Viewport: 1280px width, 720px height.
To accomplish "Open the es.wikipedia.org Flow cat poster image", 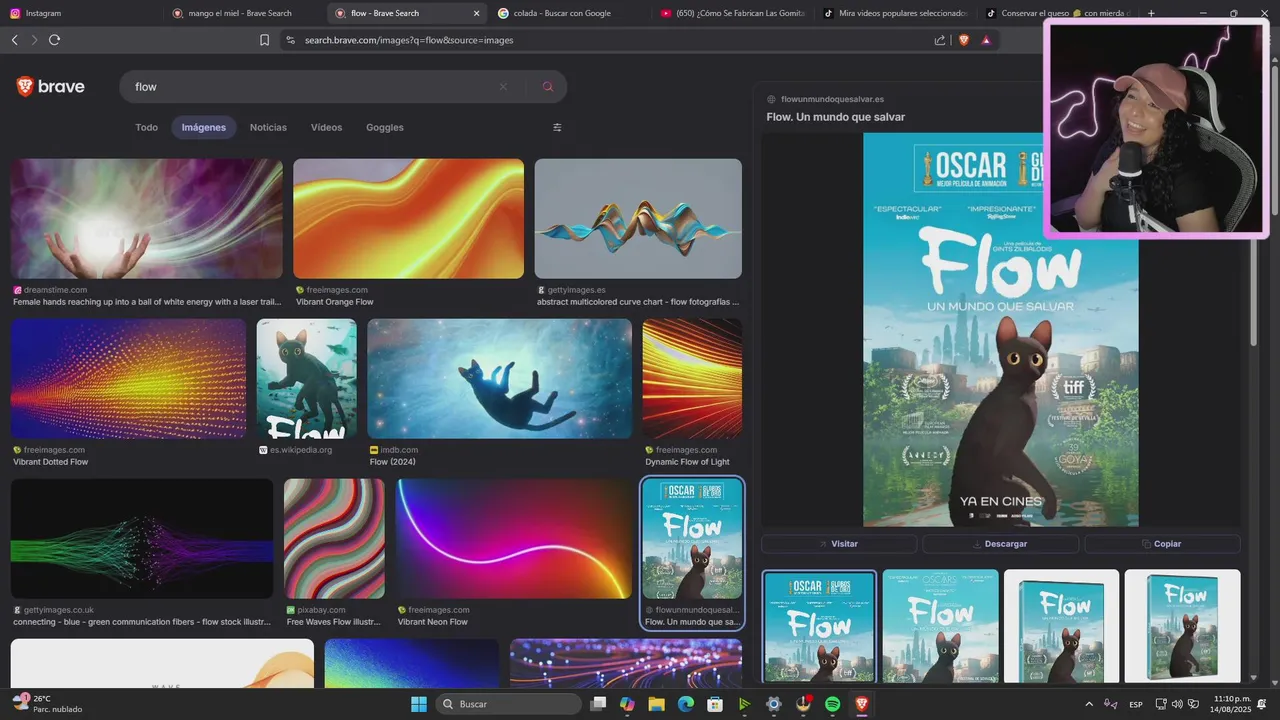I will (x=306, y=378).
